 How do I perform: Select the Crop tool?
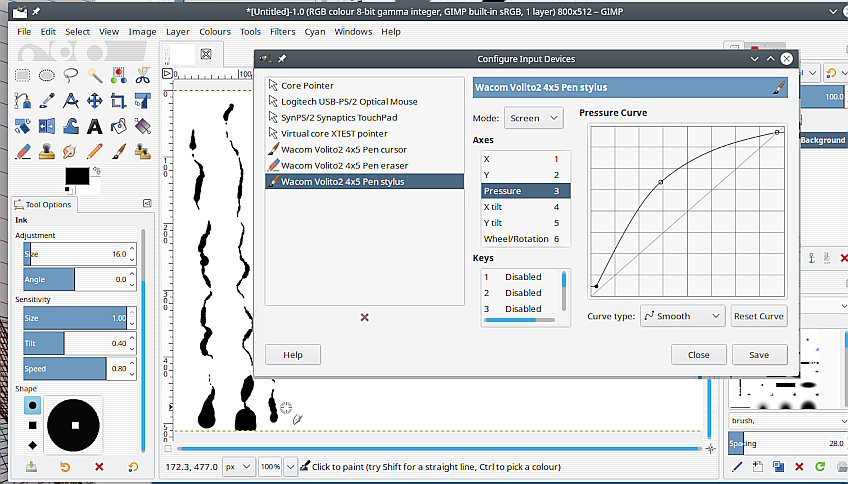click(x=119, y=100)
